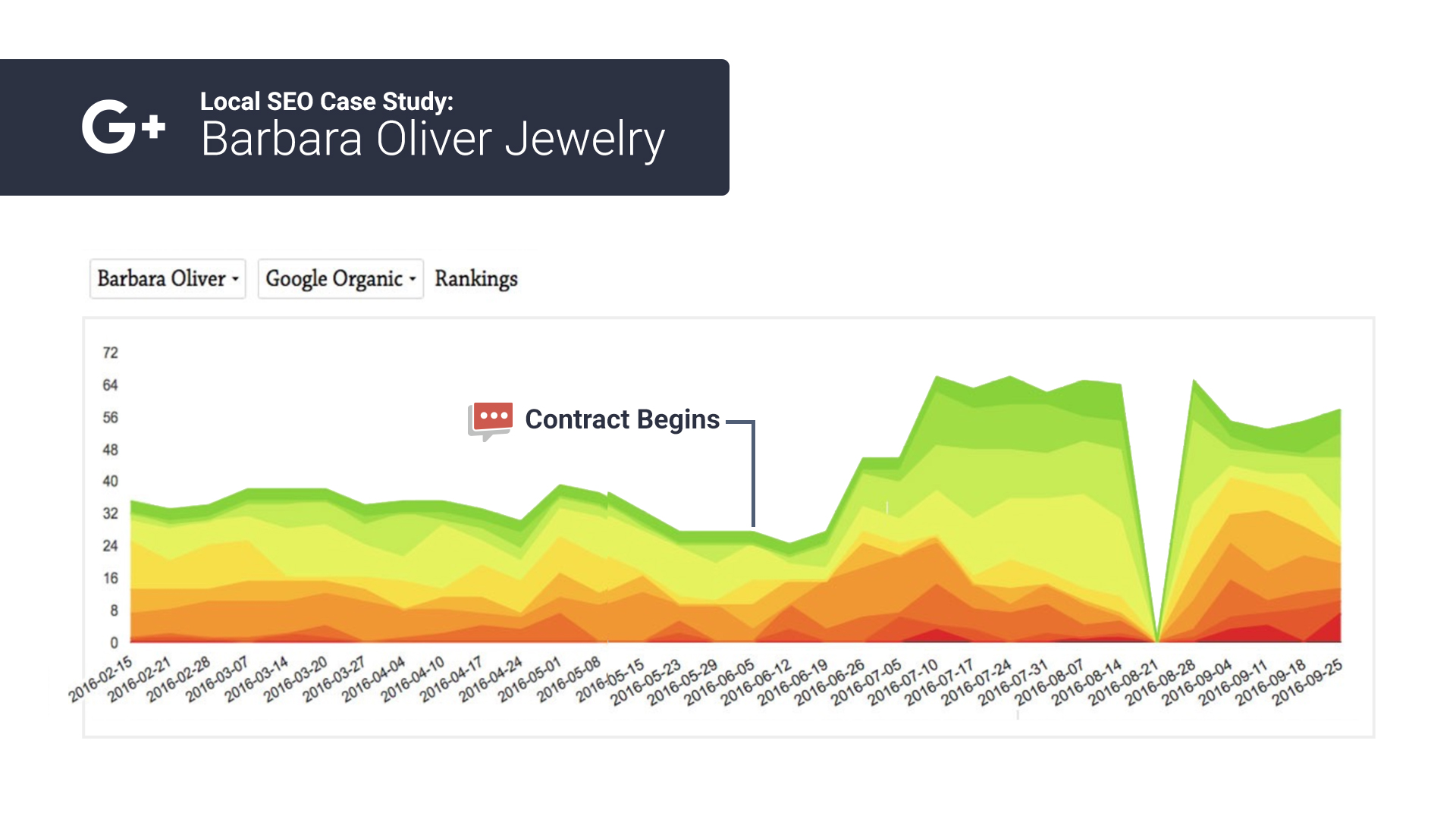1456x819 pixels.
Task: Select the 2016-08-21 date axis label
Action: coord(1124,682)
